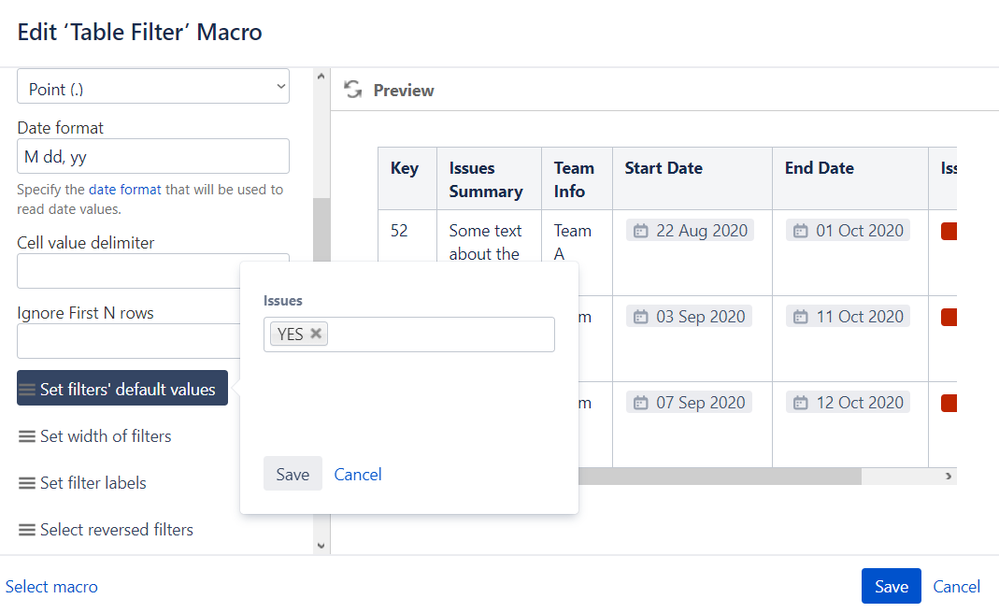Click the Date format input field
The height and width of the screenshot is (612, 999).
pos(153,156)
